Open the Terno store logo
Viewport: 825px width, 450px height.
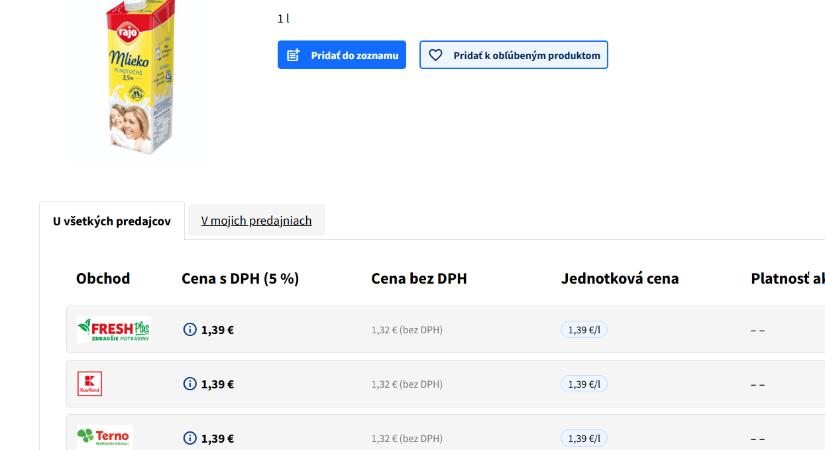104,437
